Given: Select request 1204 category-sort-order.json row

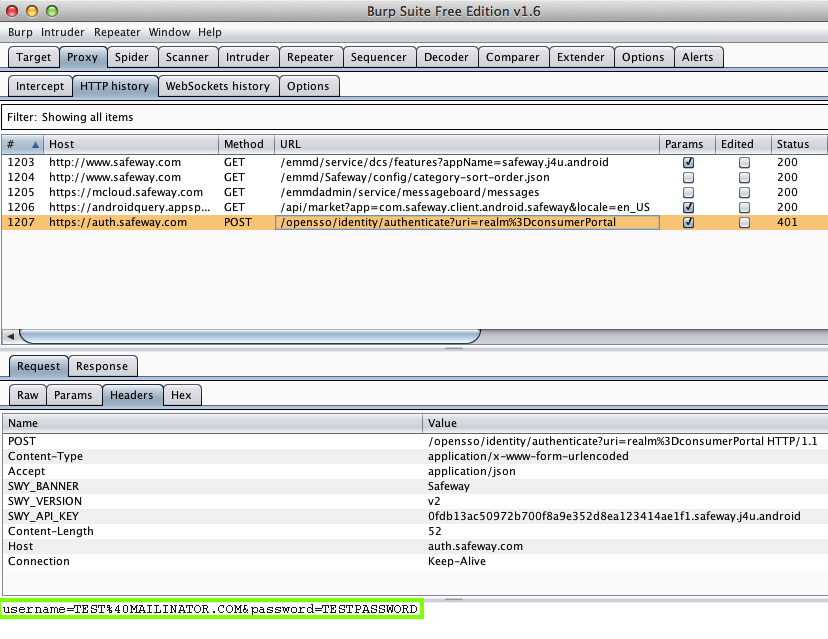Looking at the screenshot, I should click(415, 177).
